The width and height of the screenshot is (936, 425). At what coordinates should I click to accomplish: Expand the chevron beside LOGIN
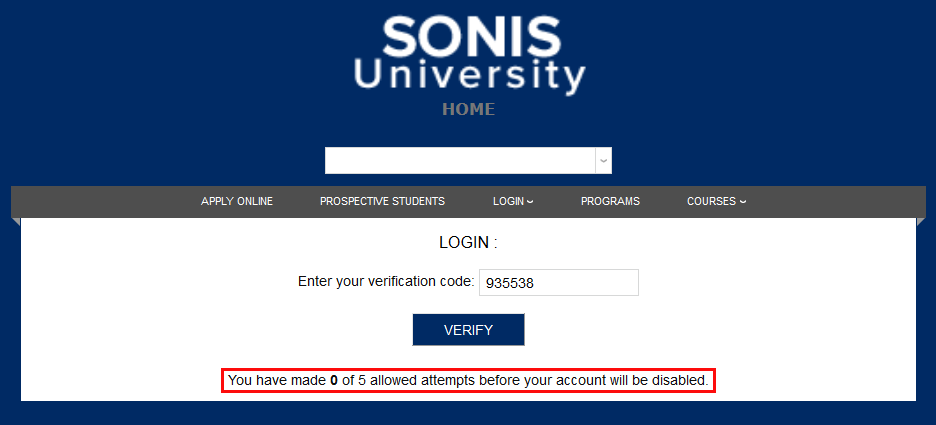pos(530,202)
